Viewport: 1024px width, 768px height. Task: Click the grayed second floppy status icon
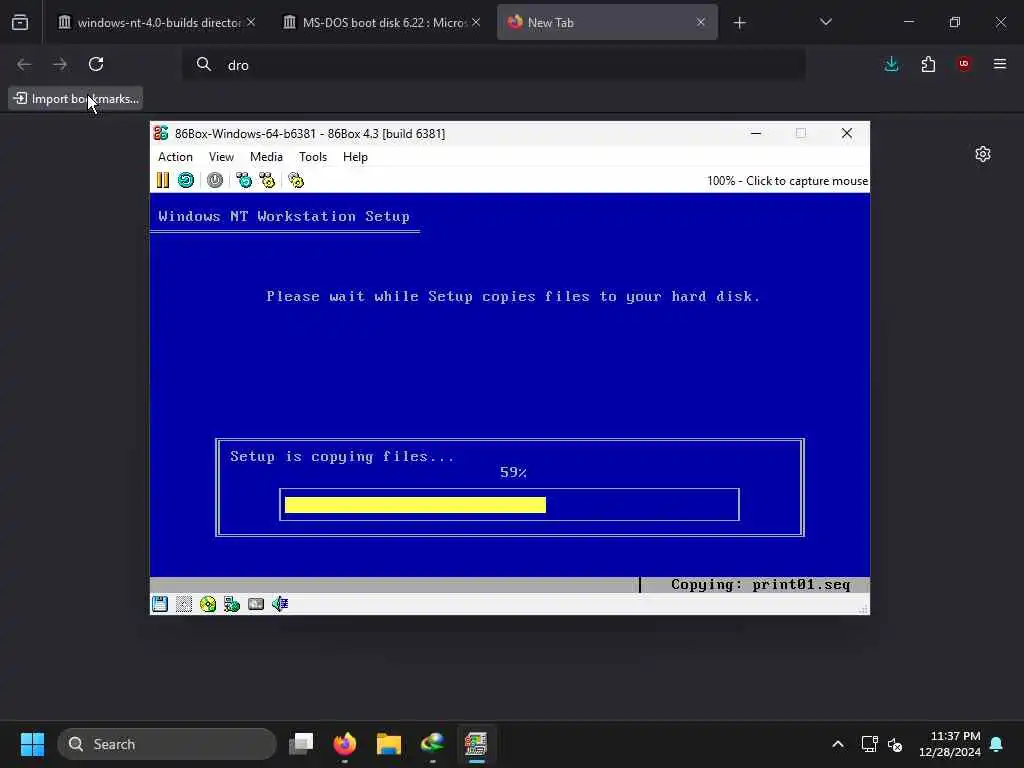coord(184,604)
